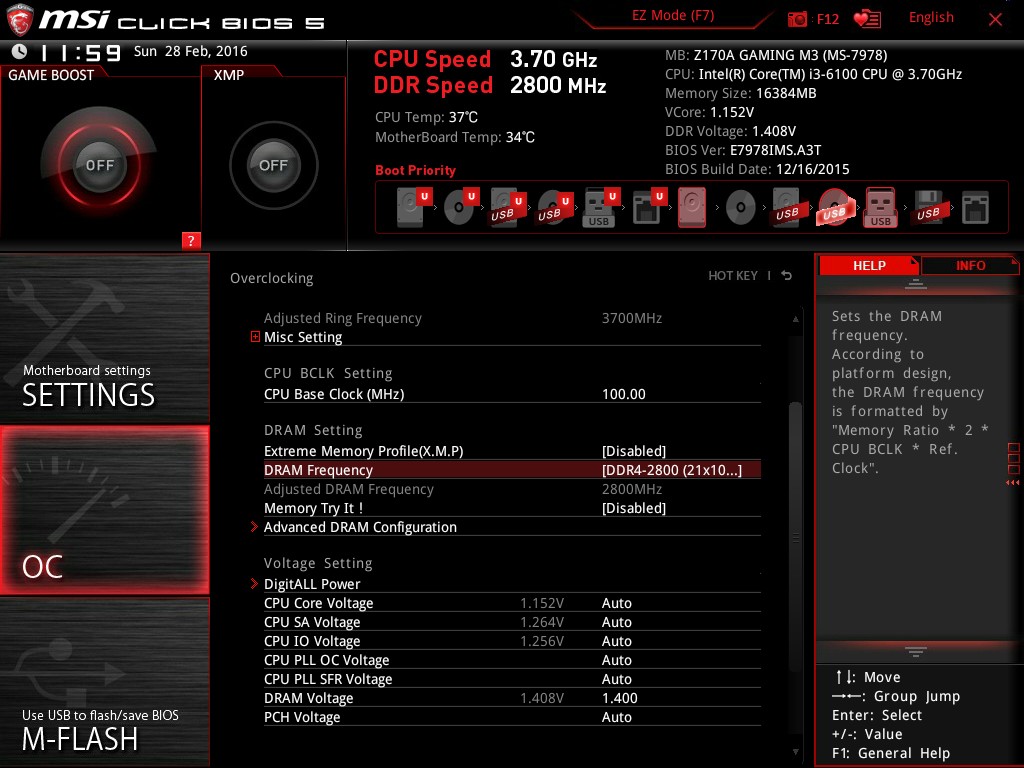The width and height of the screenshot is (1024, 768).
Task: Select the UEFI USB hard disk boot icon
Action: coord(508,208)
